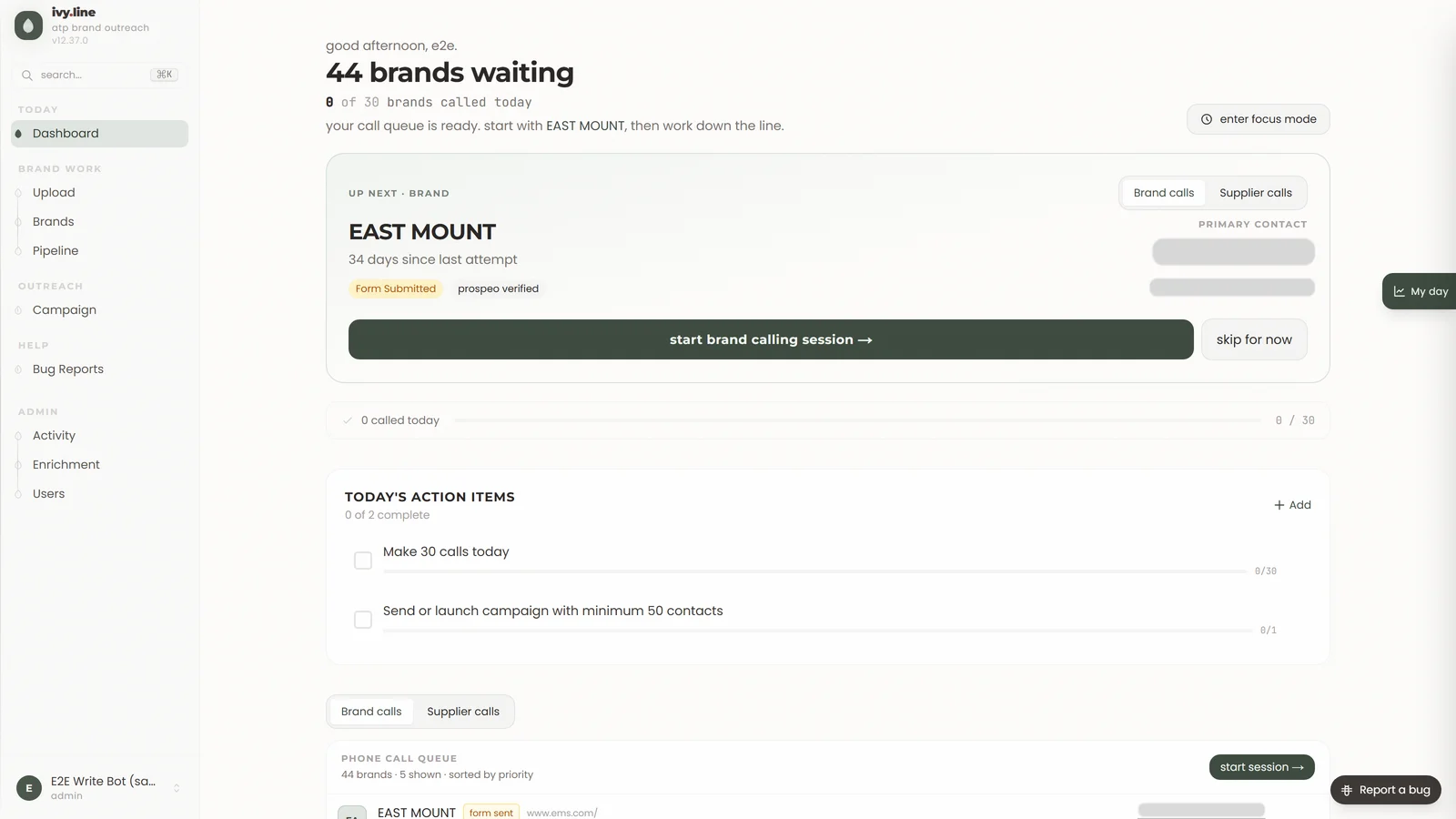Viewport: 1456px width, 819px height.
Task: Click the chart icon on My day tab
Action: tap(1399, 292)
